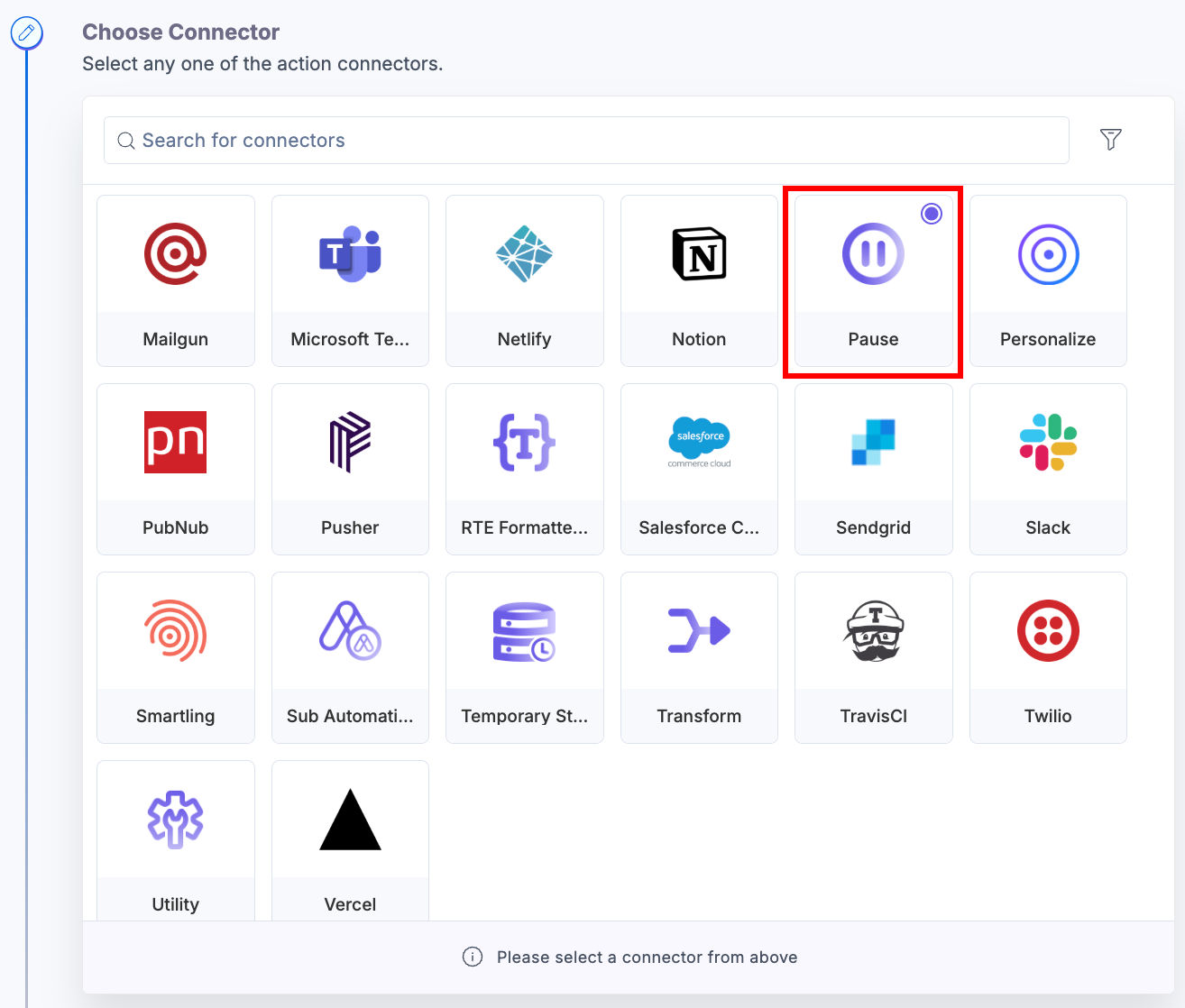The image size is (1185, 1008).
Task: Pick the Transform connector icon
Action: 699,631
